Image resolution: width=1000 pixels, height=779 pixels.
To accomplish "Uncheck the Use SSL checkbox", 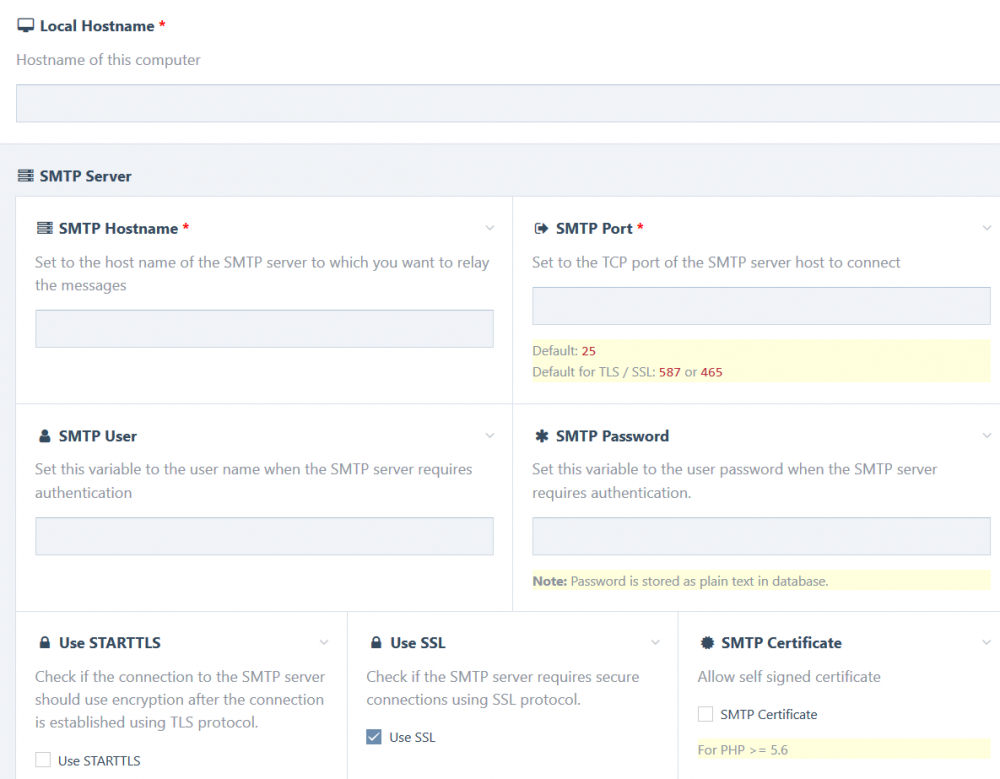I will pos(374,737).
